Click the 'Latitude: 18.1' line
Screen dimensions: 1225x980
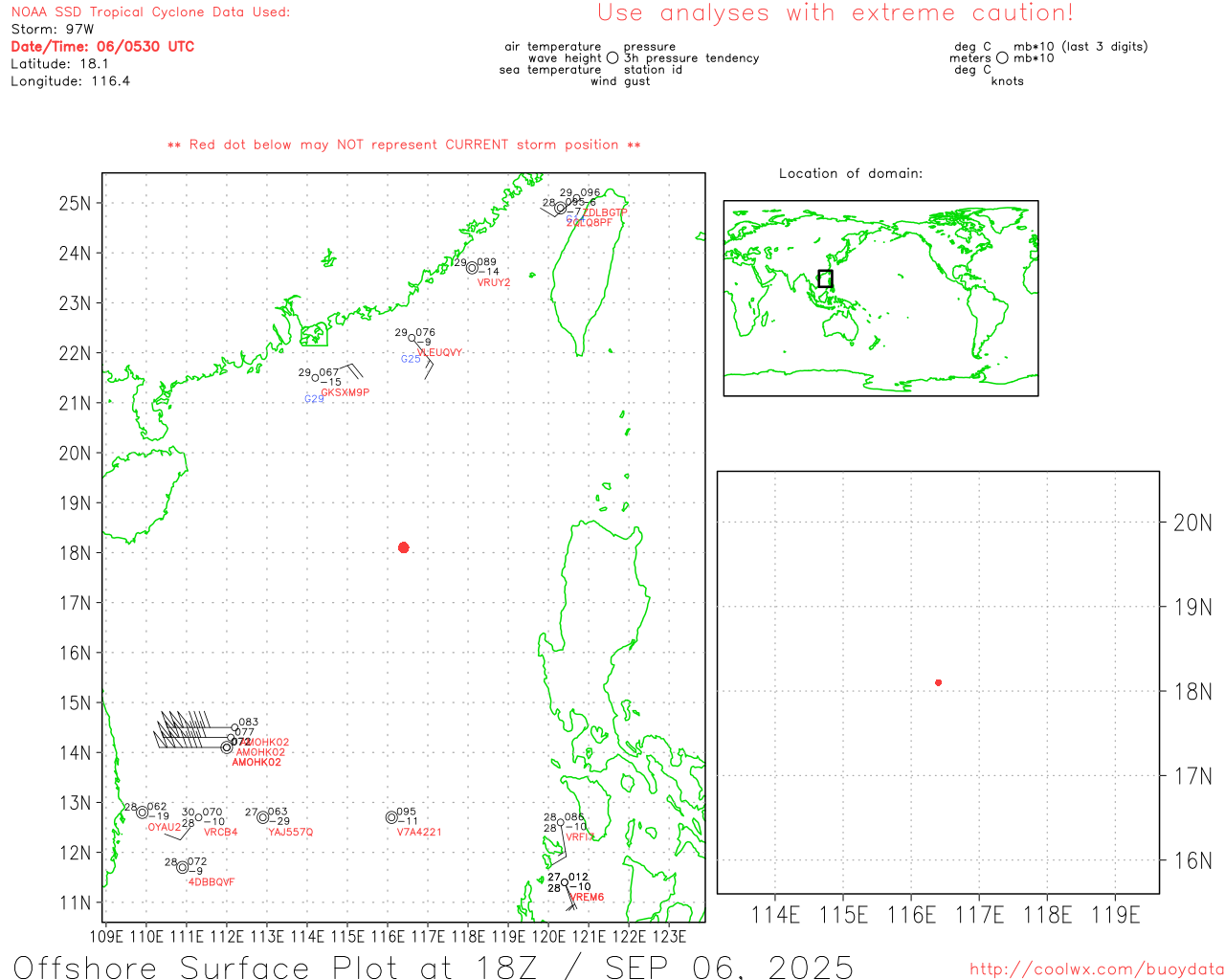click(59, 64)
